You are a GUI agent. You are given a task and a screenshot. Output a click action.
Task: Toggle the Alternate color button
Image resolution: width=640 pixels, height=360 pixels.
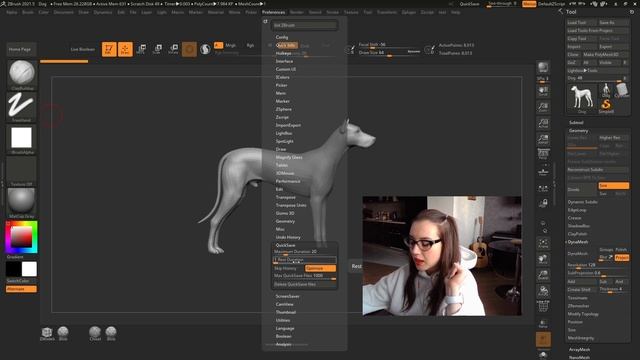(21, 289)
